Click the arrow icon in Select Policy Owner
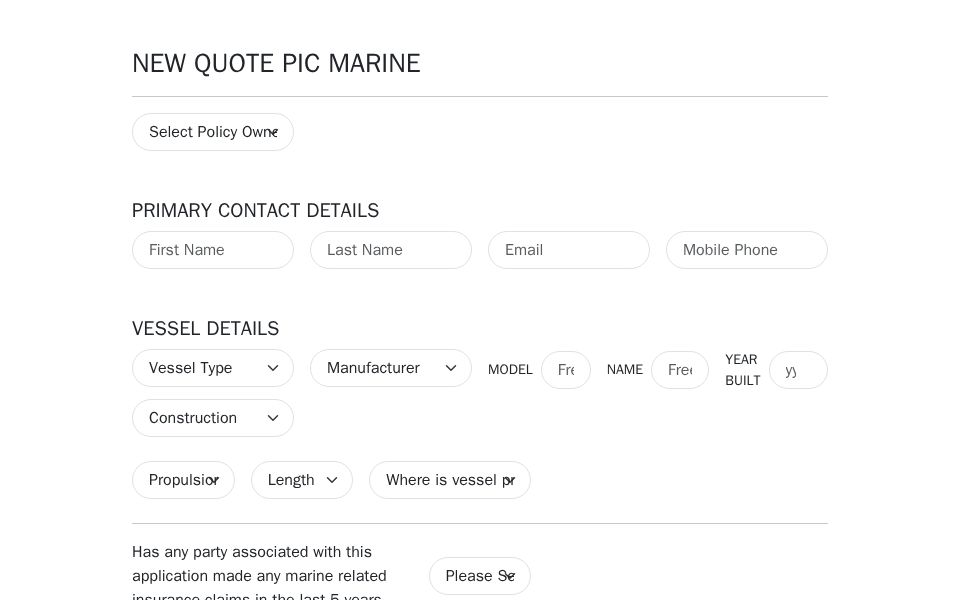The height and width of the screenshot is (600, 960). 273,132
